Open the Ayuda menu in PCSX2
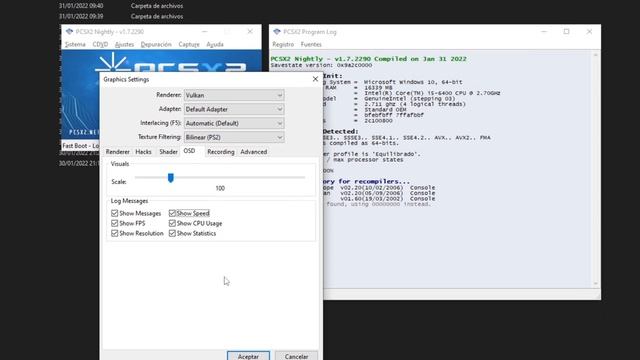The image size is (640, 360). [215, 44]
